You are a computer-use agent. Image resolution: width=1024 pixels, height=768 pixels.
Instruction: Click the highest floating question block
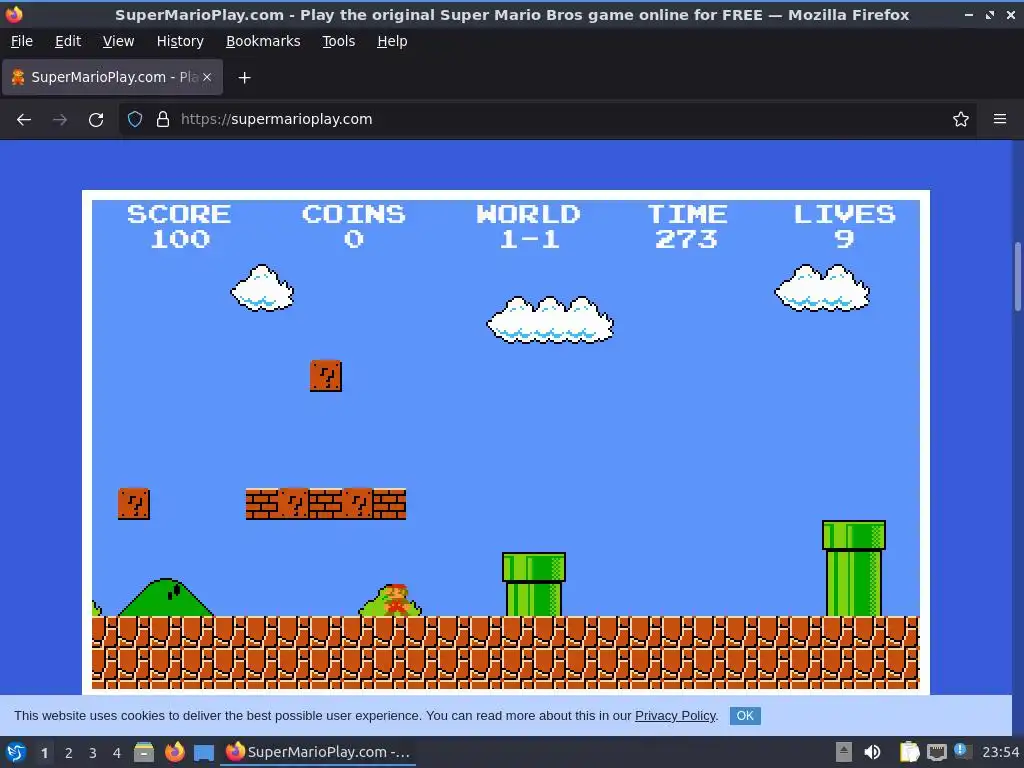coord(326,376)
